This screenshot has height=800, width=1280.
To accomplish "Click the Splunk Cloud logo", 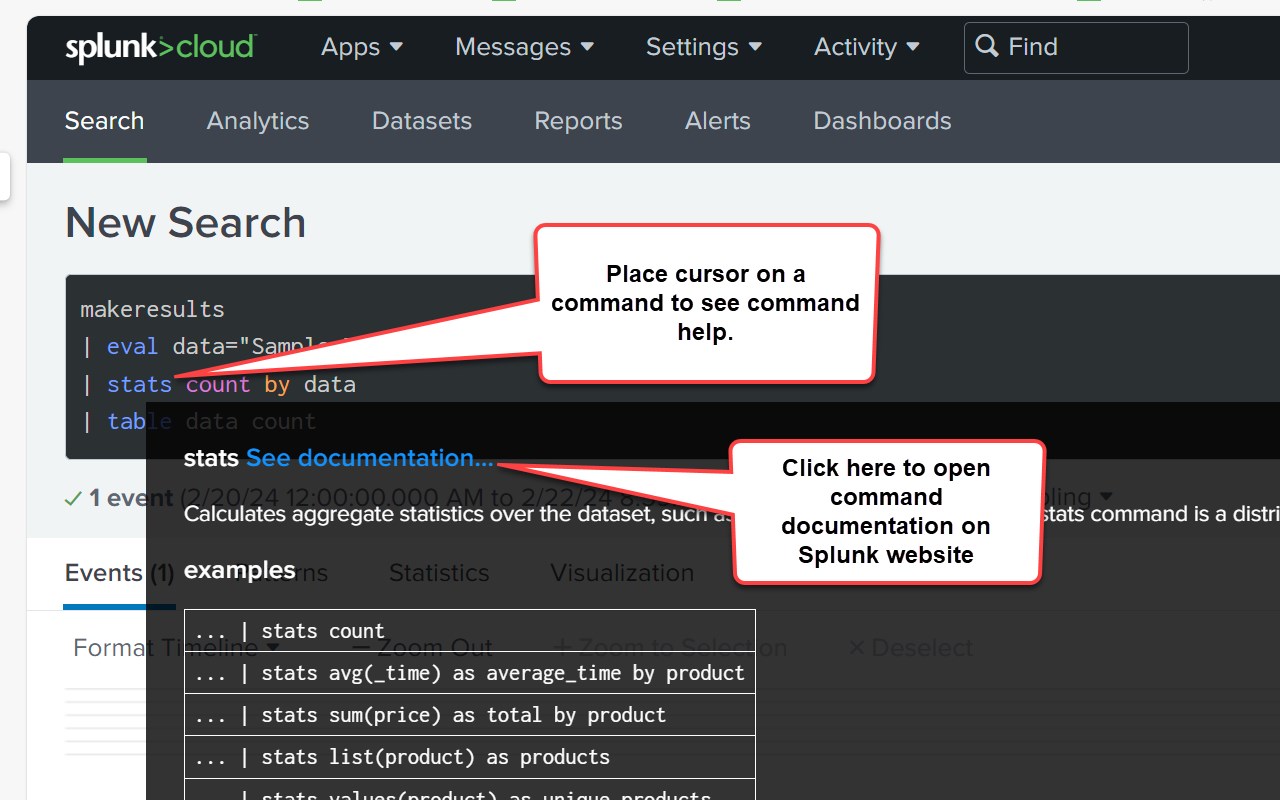I will (x=161, y=47).
